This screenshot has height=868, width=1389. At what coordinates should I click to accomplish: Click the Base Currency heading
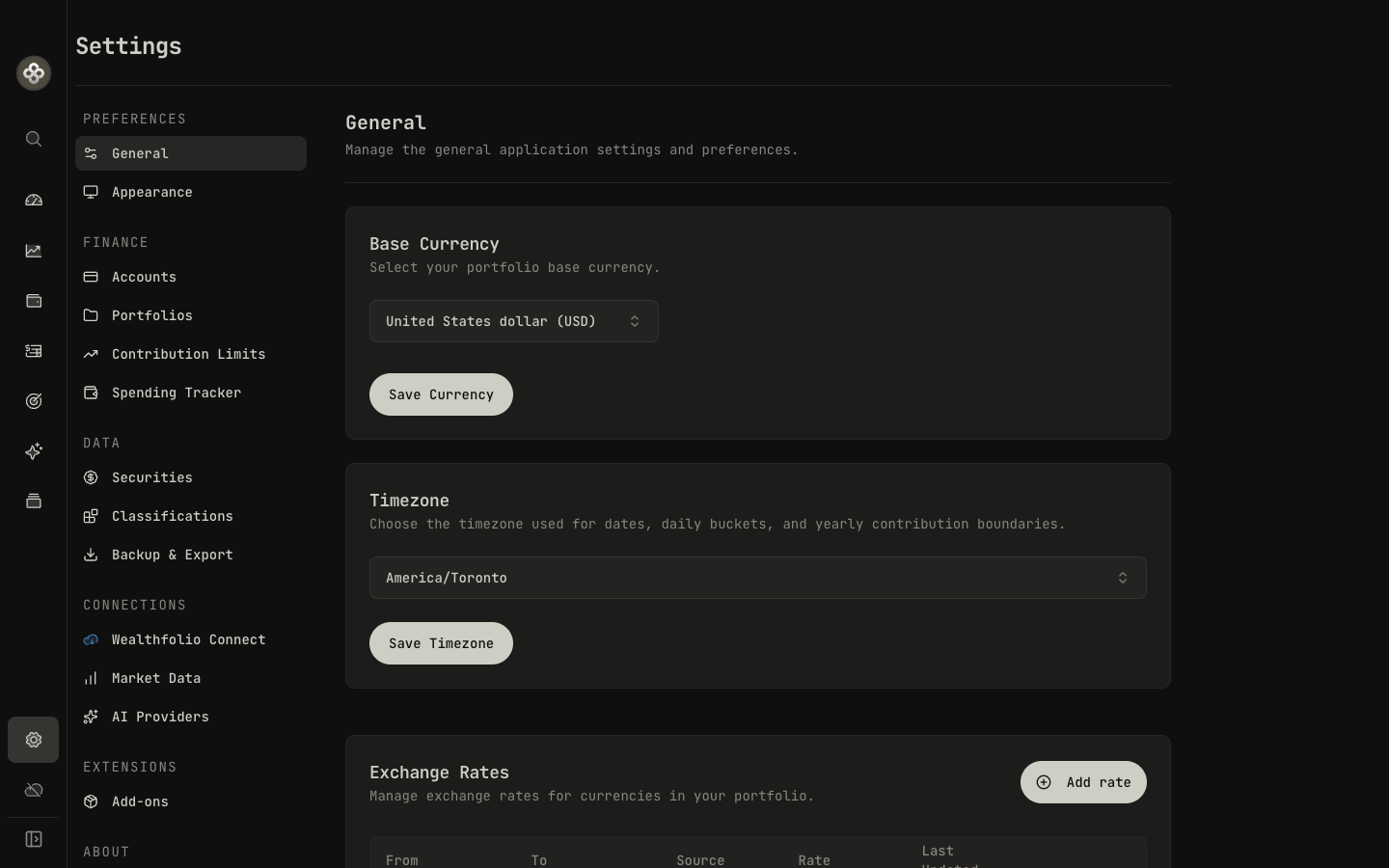(x=434, y=244)
